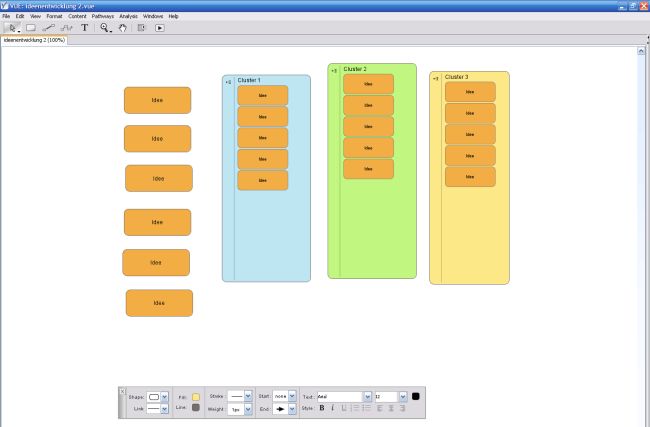Select the link line tool
The height and width of the screenshot is (427, 650).
(49, 28)
